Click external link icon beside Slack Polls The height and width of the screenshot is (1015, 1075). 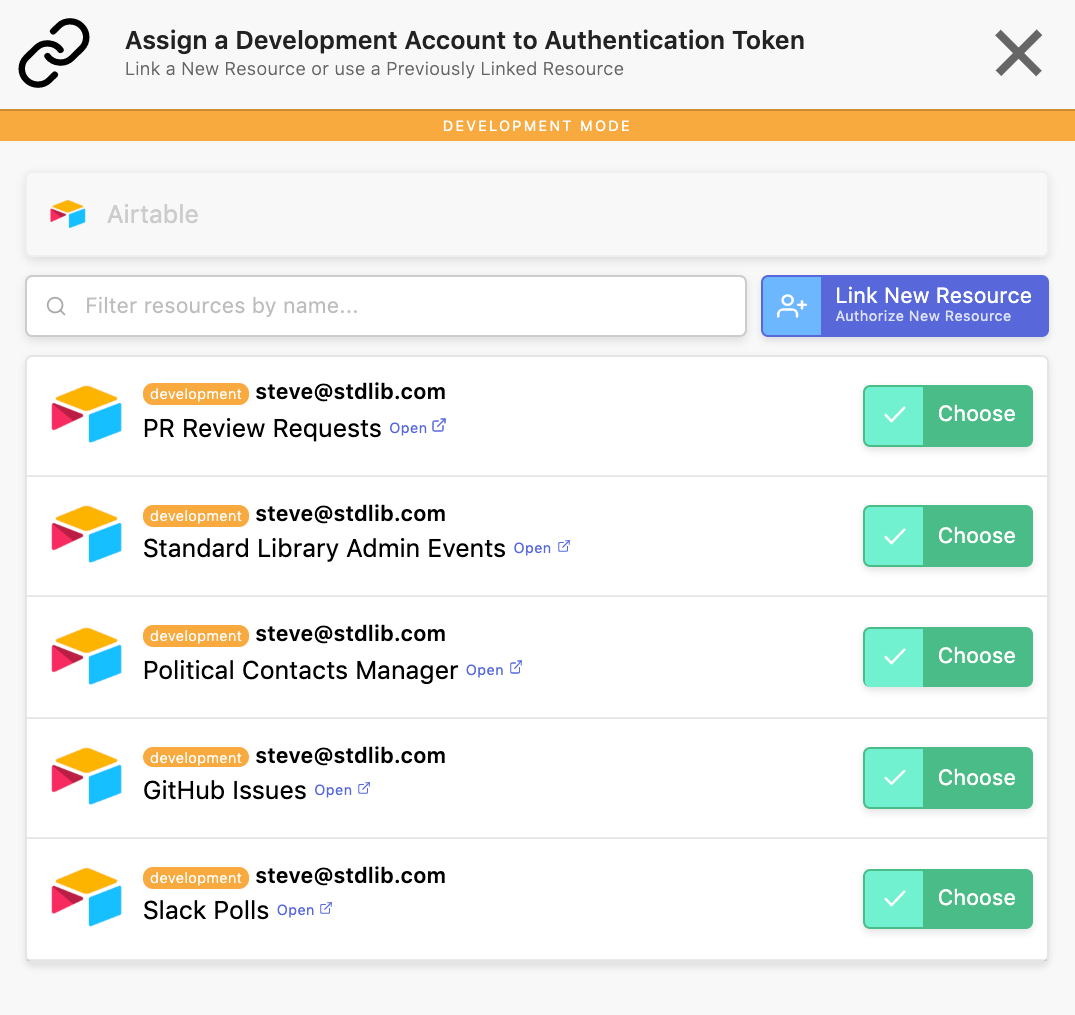point(326,908)
